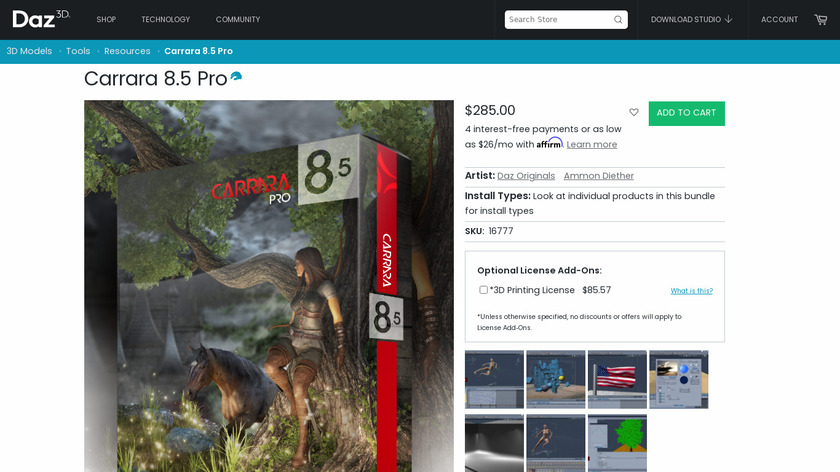Screen dimensions: 840x472
Task: Open the shopping cart icon
Action: (821, 20)
